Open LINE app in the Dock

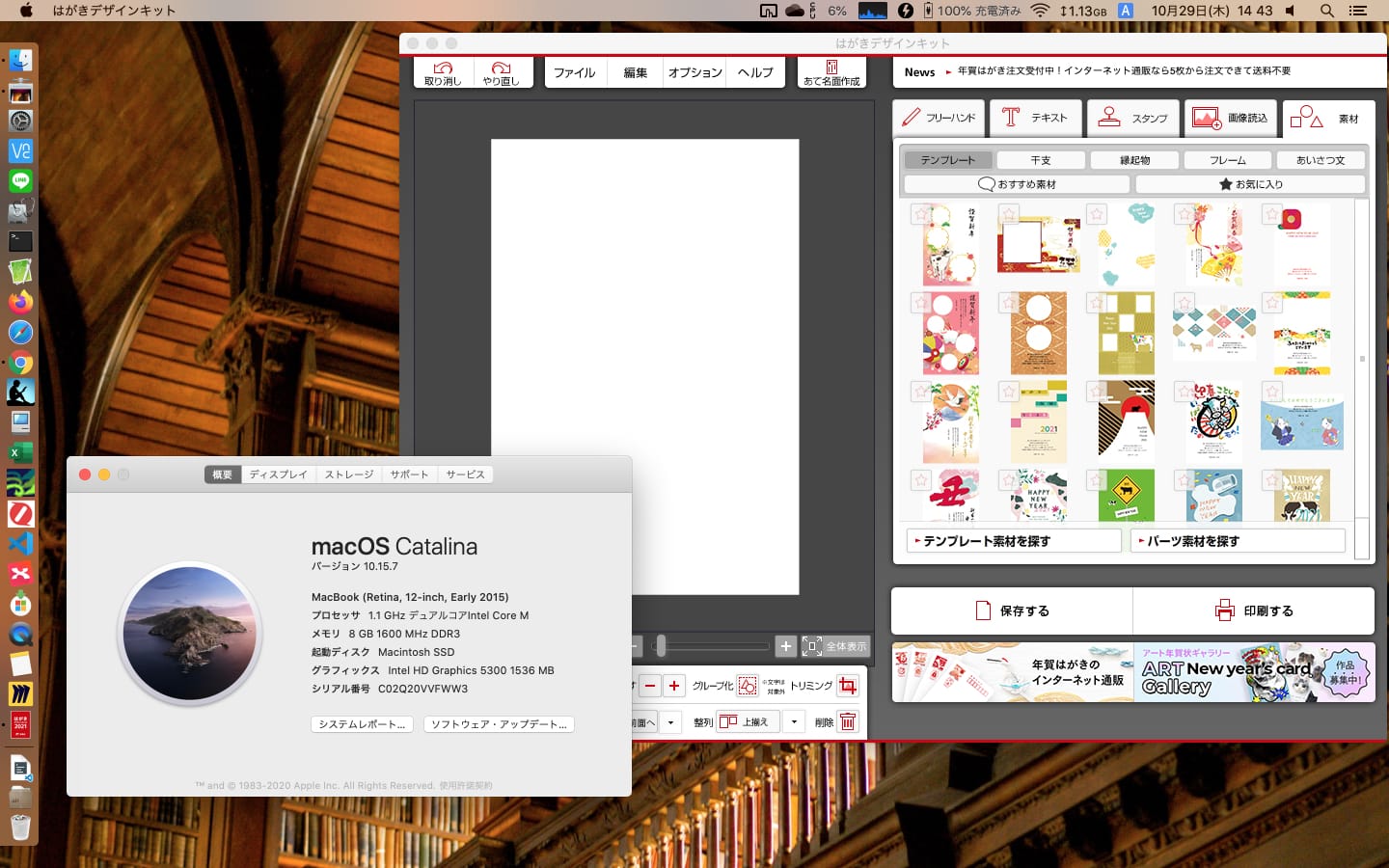tap(20, 180)
